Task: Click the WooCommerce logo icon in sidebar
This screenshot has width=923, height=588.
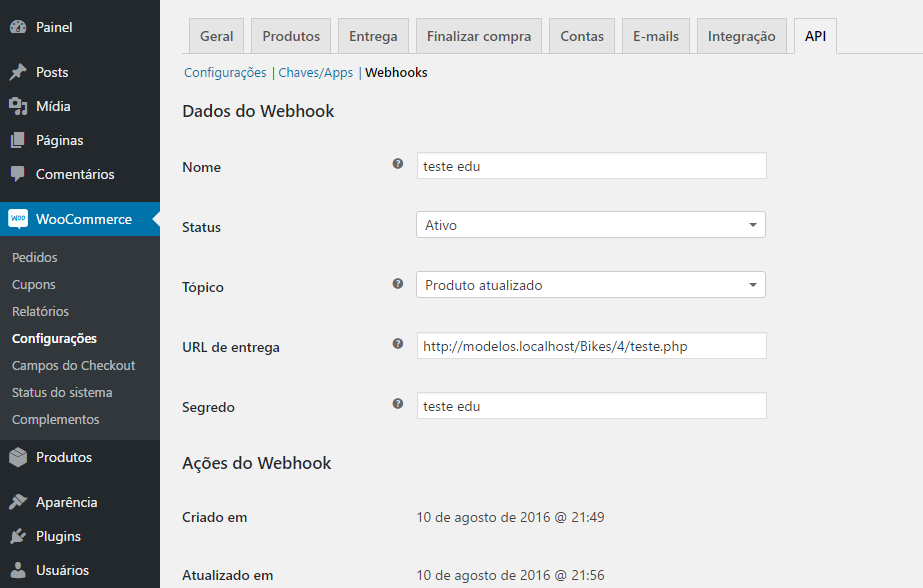Action: (20, 218)
